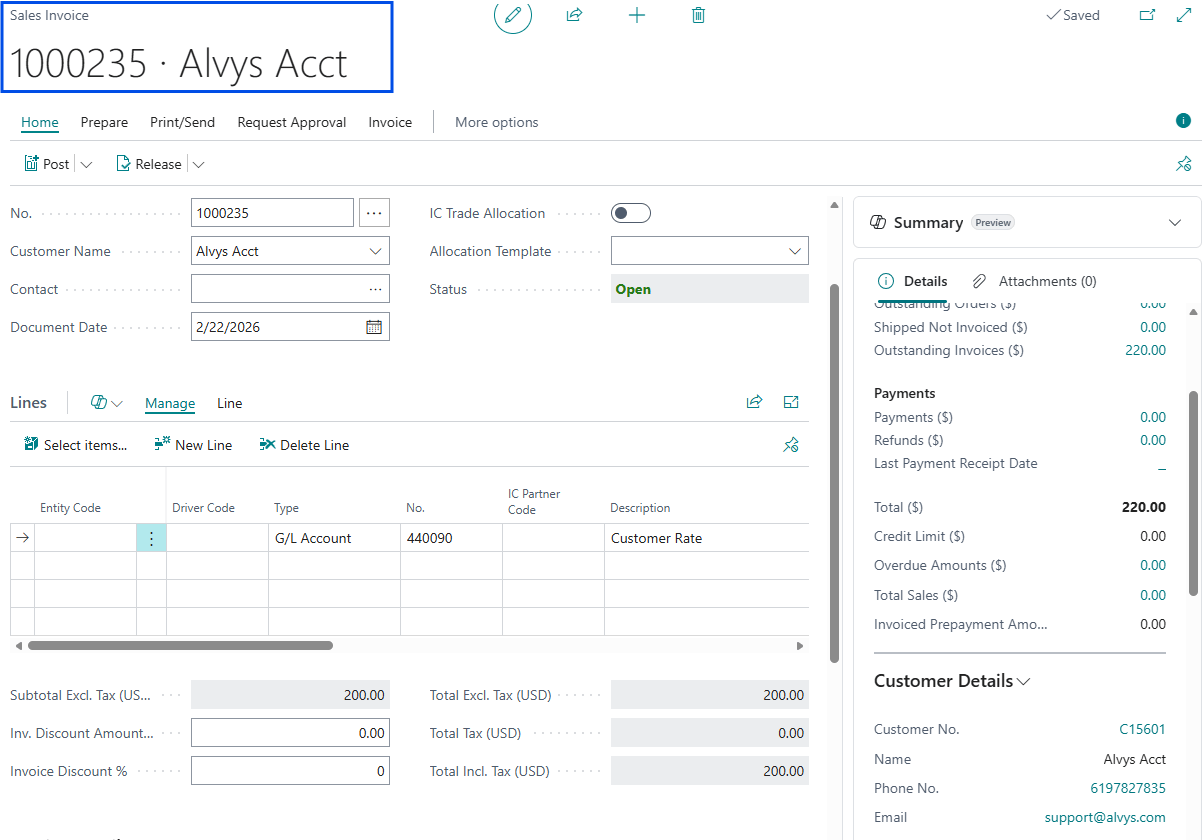The height and width of the screenshot is (840, 1202).
Task: Open the Allocation Template dropdown
Action: (795, 251)
